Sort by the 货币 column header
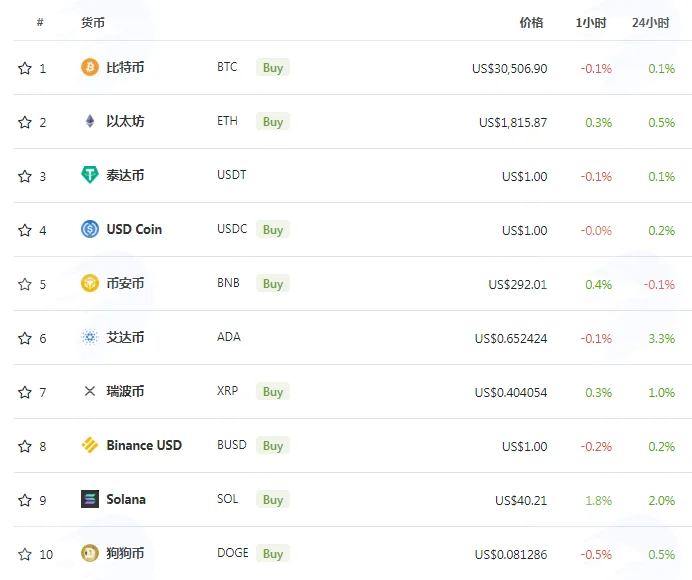692x580 pixels. coord(93,23)
